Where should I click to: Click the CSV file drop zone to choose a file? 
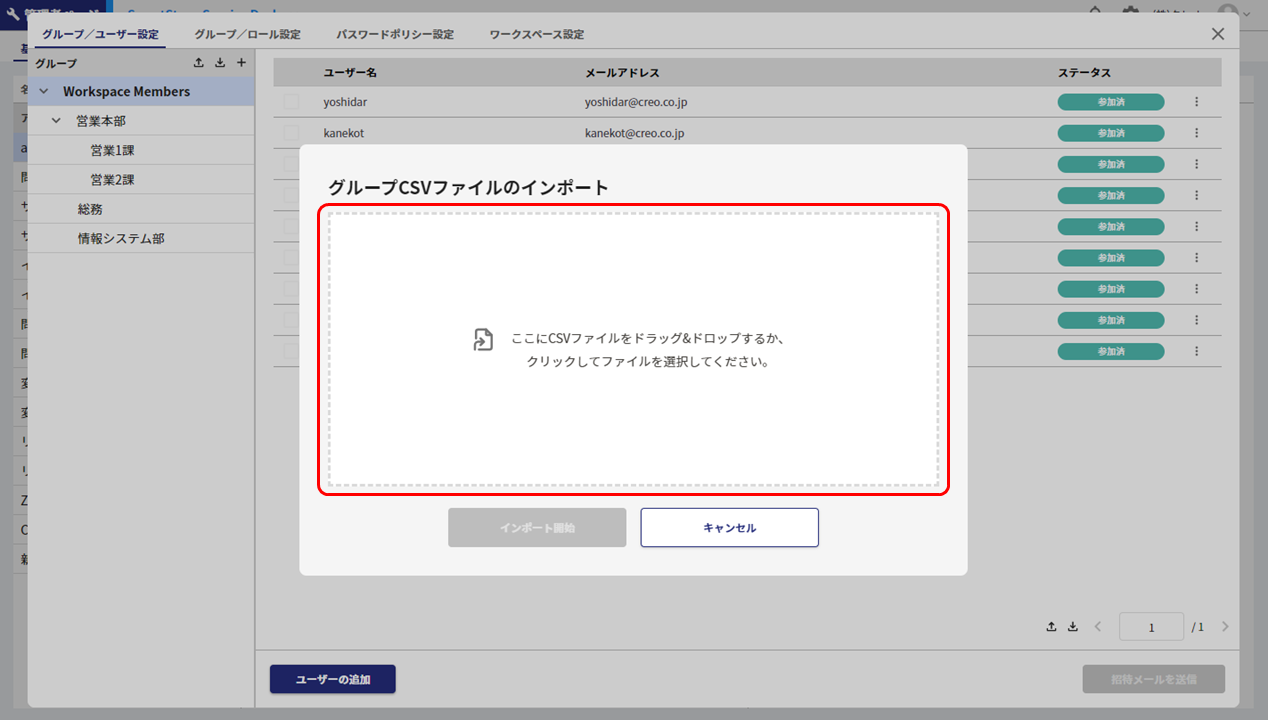coord(633,349)
